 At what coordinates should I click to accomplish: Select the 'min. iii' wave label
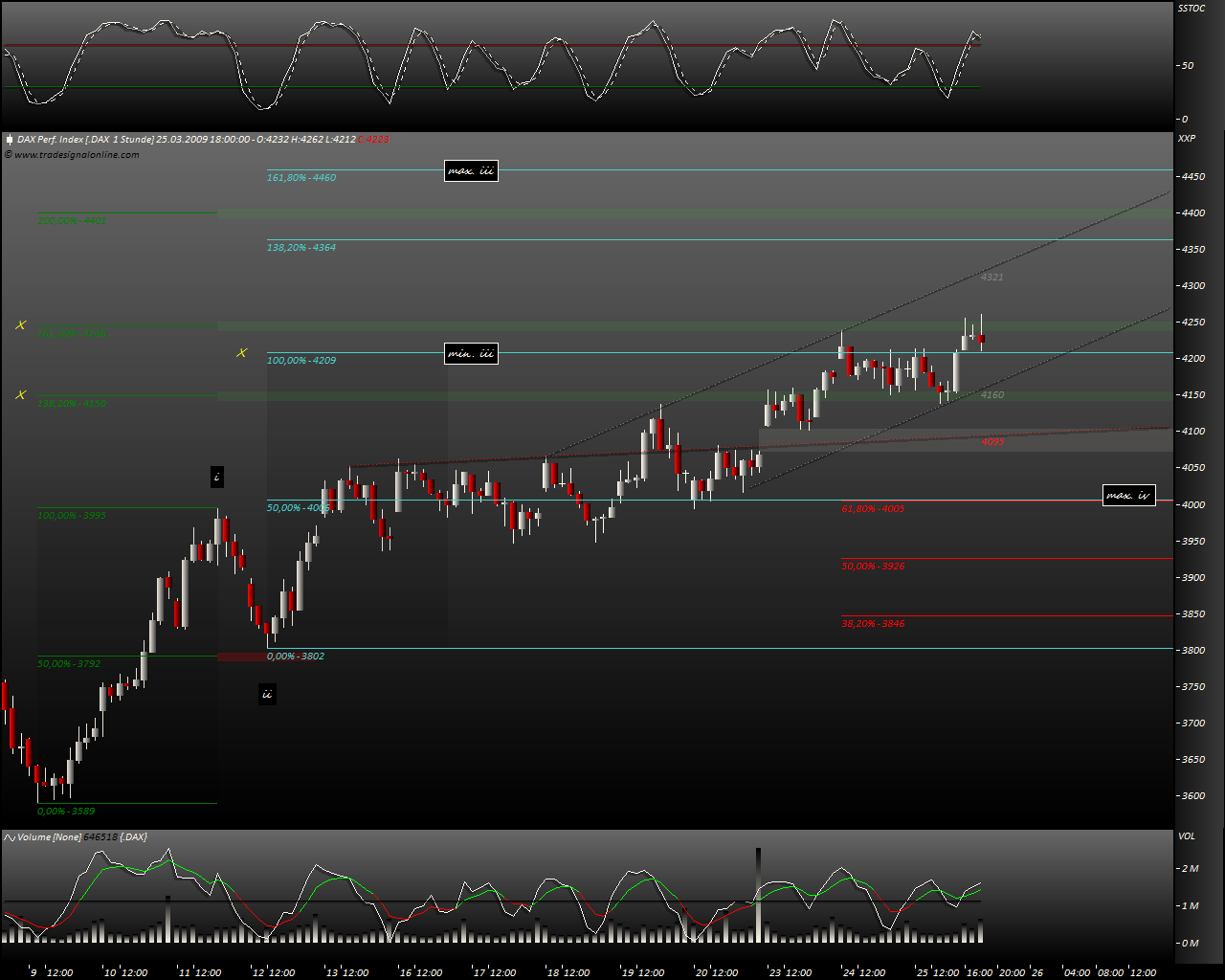coord(472,354)
